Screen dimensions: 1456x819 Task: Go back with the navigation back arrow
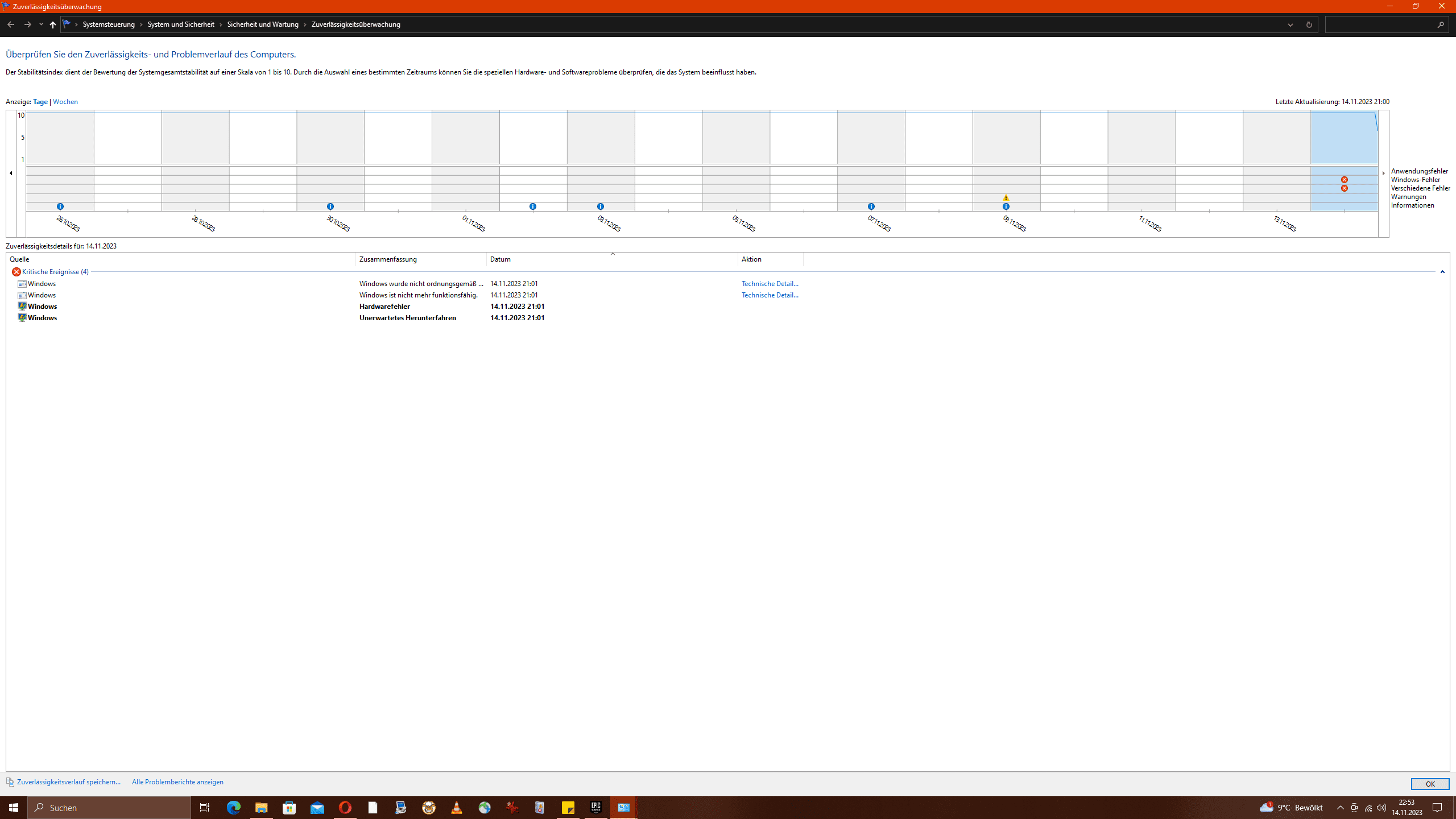pyautogui.click(x=11, y=24)
